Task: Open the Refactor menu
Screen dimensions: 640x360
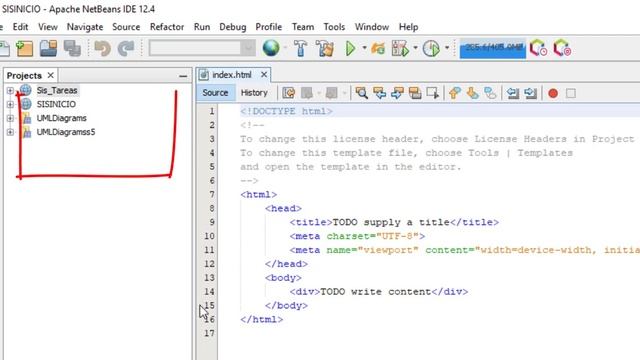Action: coord(167,27)
